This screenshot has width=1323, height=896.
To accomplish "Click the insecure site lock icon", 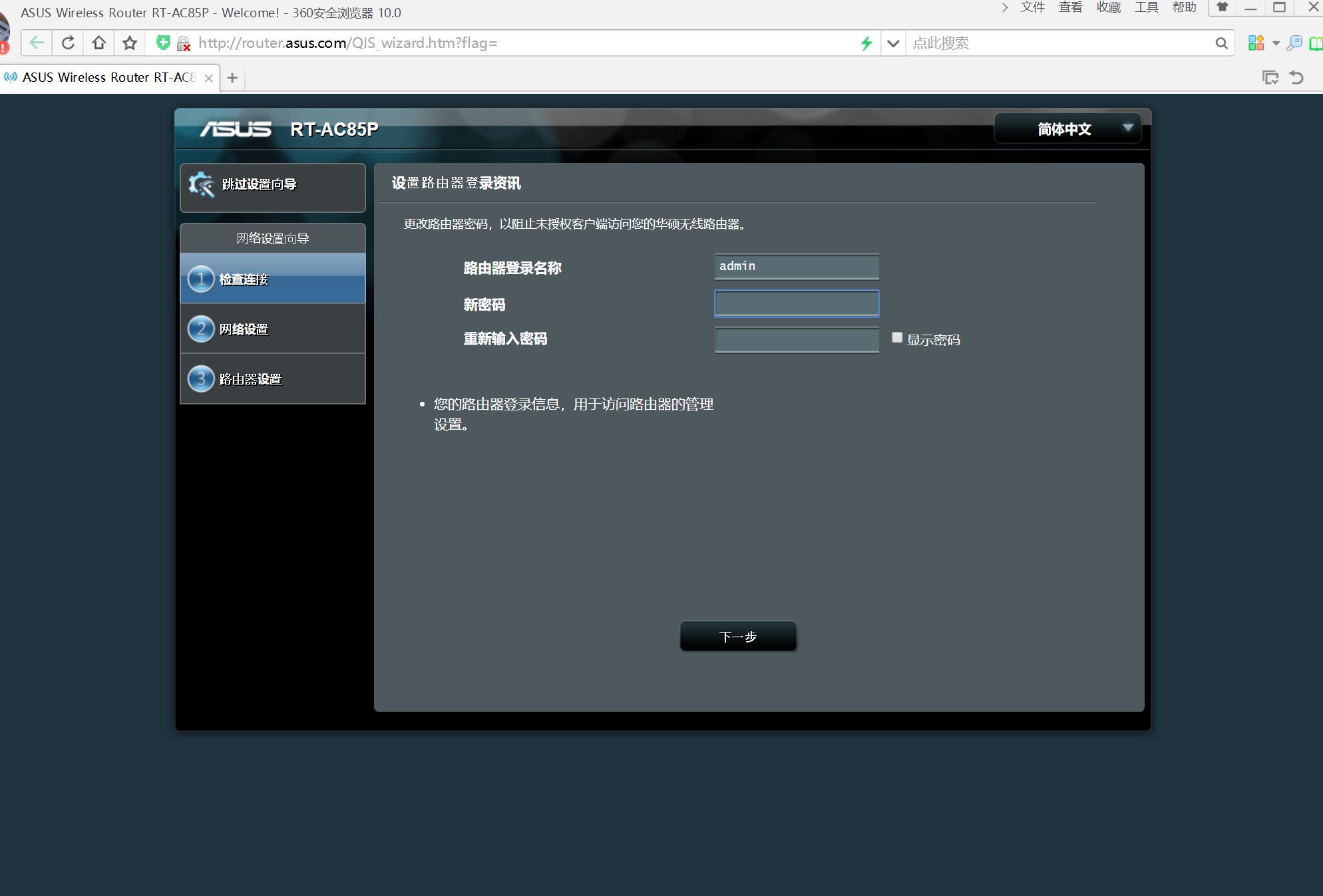I will coord(183,44).
